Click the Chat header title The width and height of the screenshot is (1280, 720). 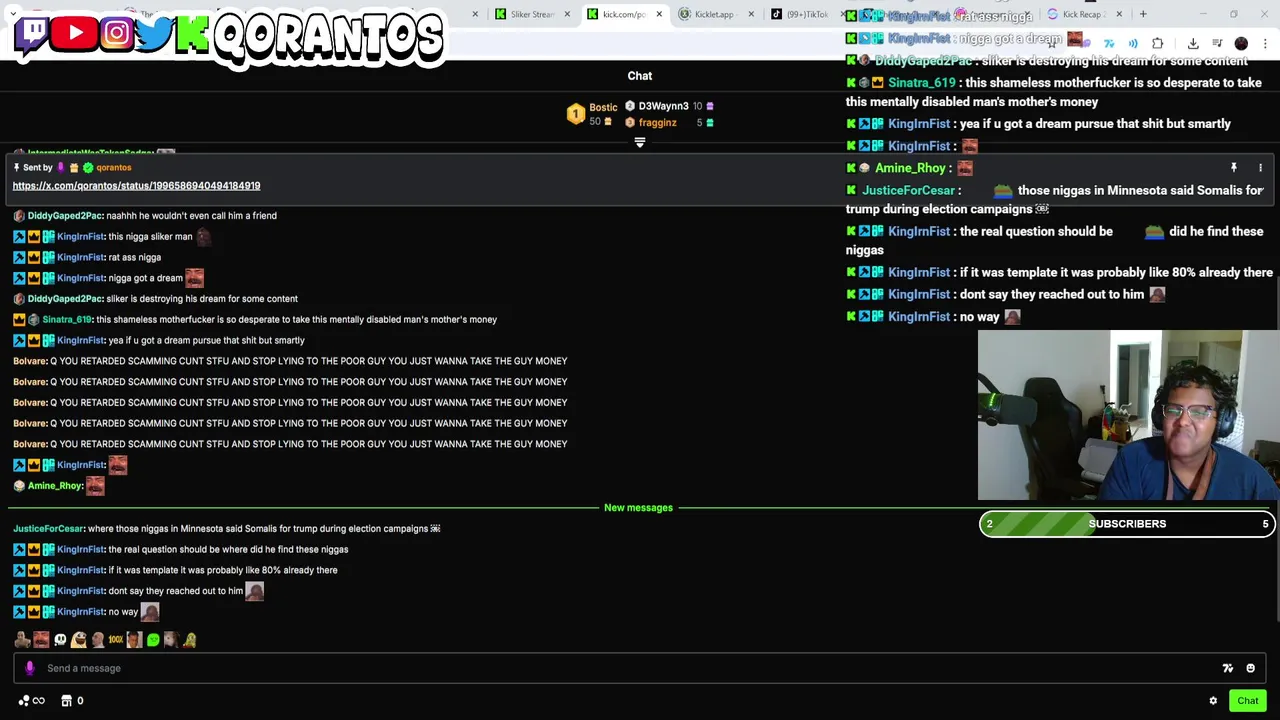[640, 76]
